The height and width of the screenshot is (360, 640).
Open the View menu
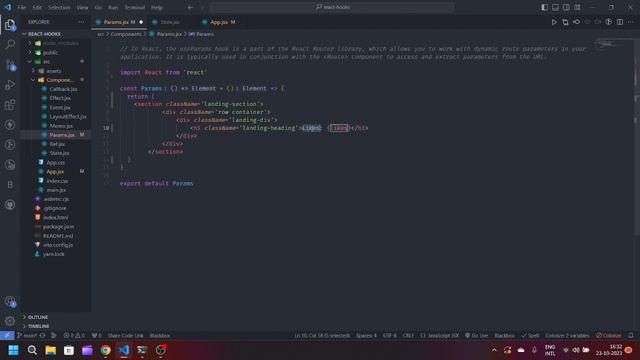click(82, 7)
